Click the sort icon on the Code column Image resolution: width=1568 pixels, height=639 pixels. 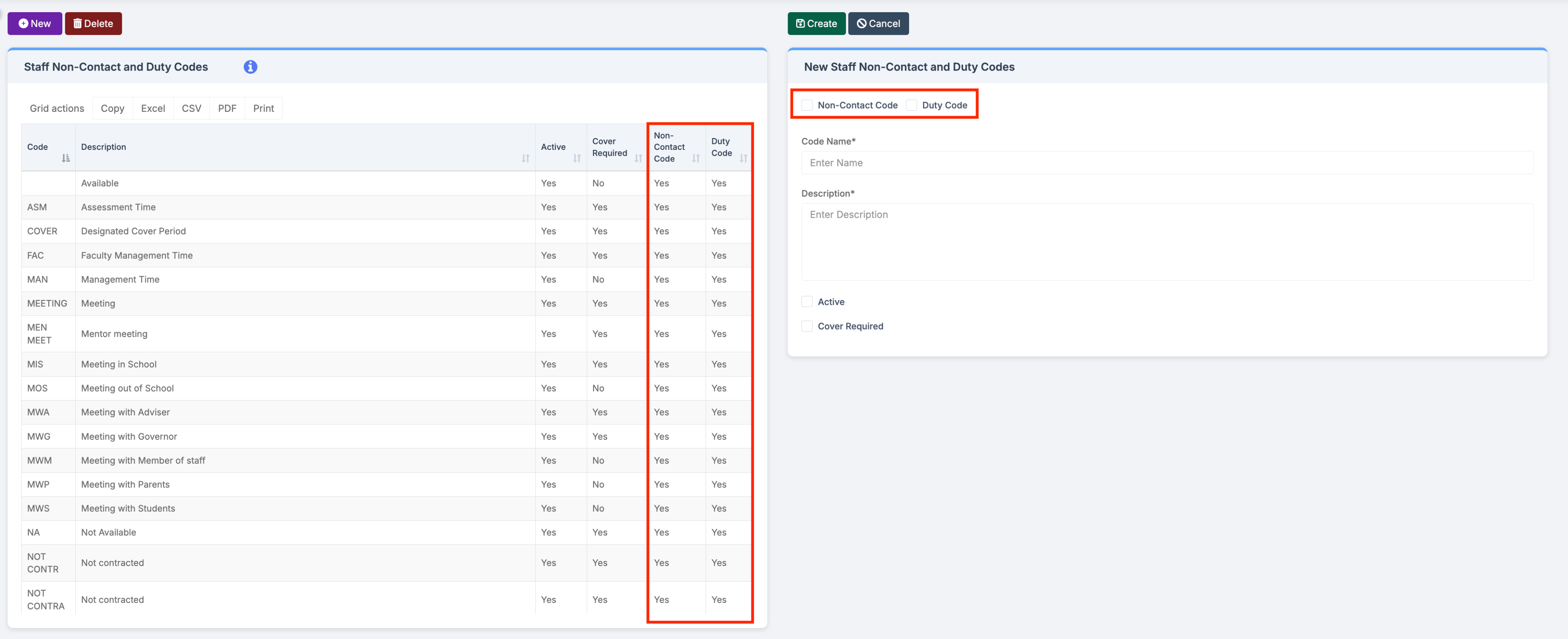[x=66, y=158]
